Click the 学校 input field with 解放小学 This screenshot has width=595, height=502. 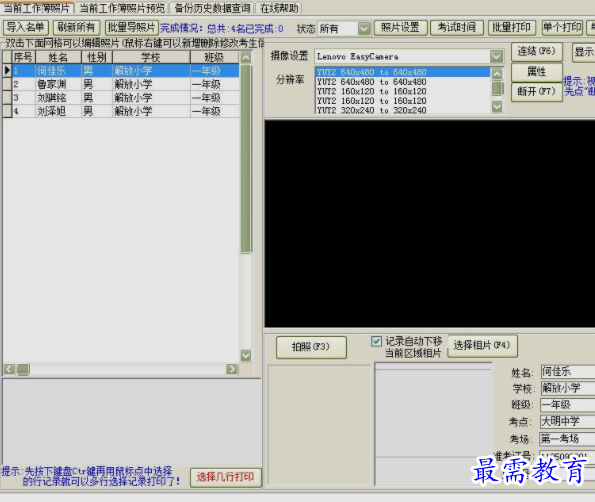(x=568, y=388)
